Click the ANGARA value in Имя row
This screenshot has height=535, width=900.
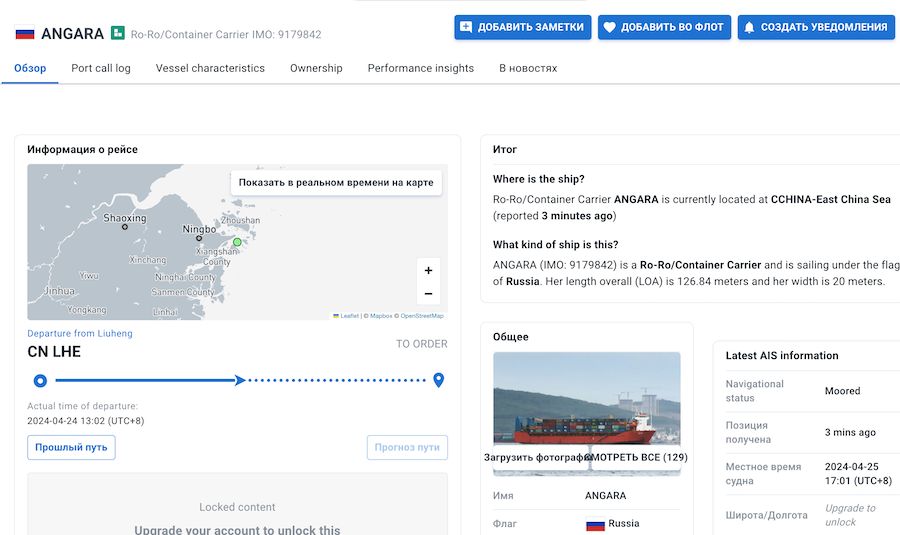tap(606, 495)
